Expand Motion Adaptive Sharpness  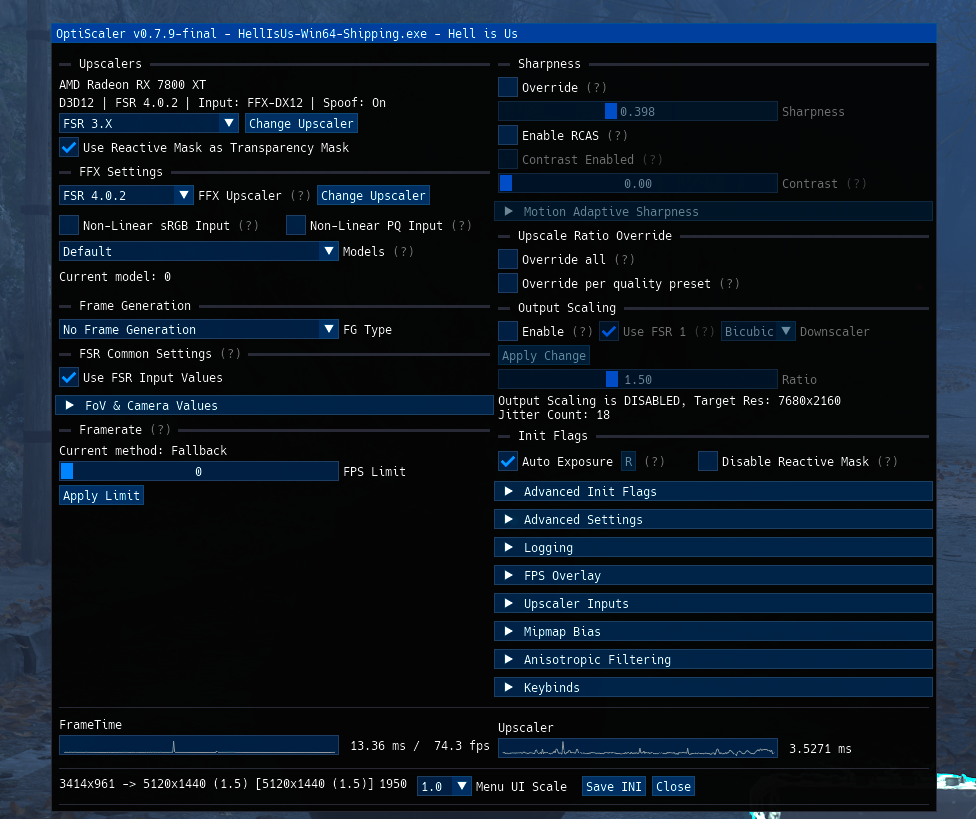click(x=713, y=211)
